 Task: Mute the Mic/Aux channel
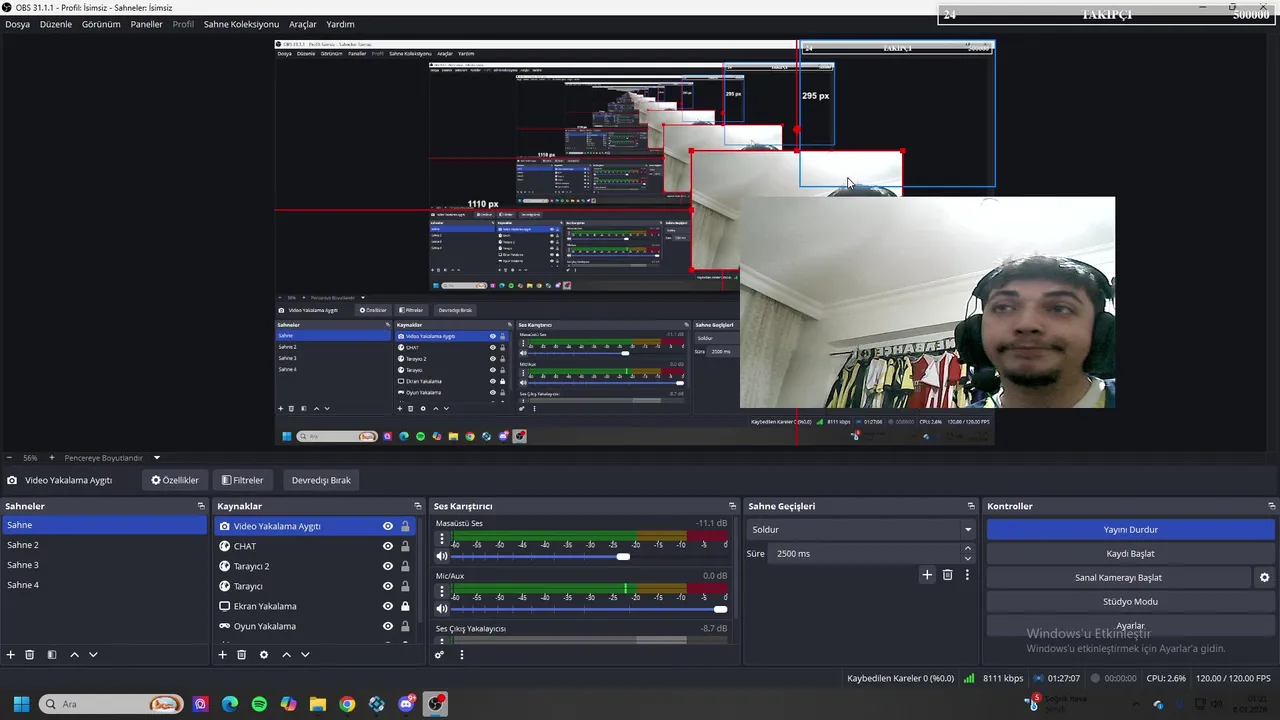[x=442, y=609]
